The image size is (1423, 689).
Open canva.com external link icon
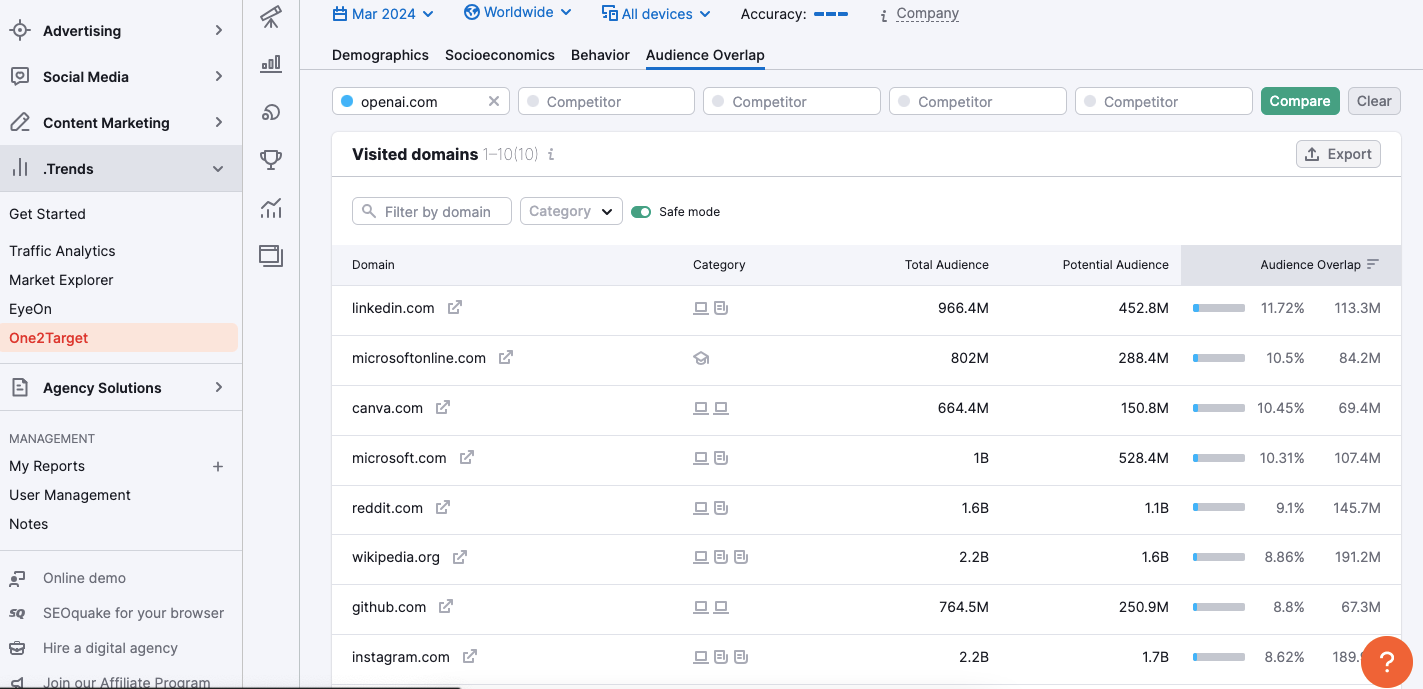click(x=443, y=408)
